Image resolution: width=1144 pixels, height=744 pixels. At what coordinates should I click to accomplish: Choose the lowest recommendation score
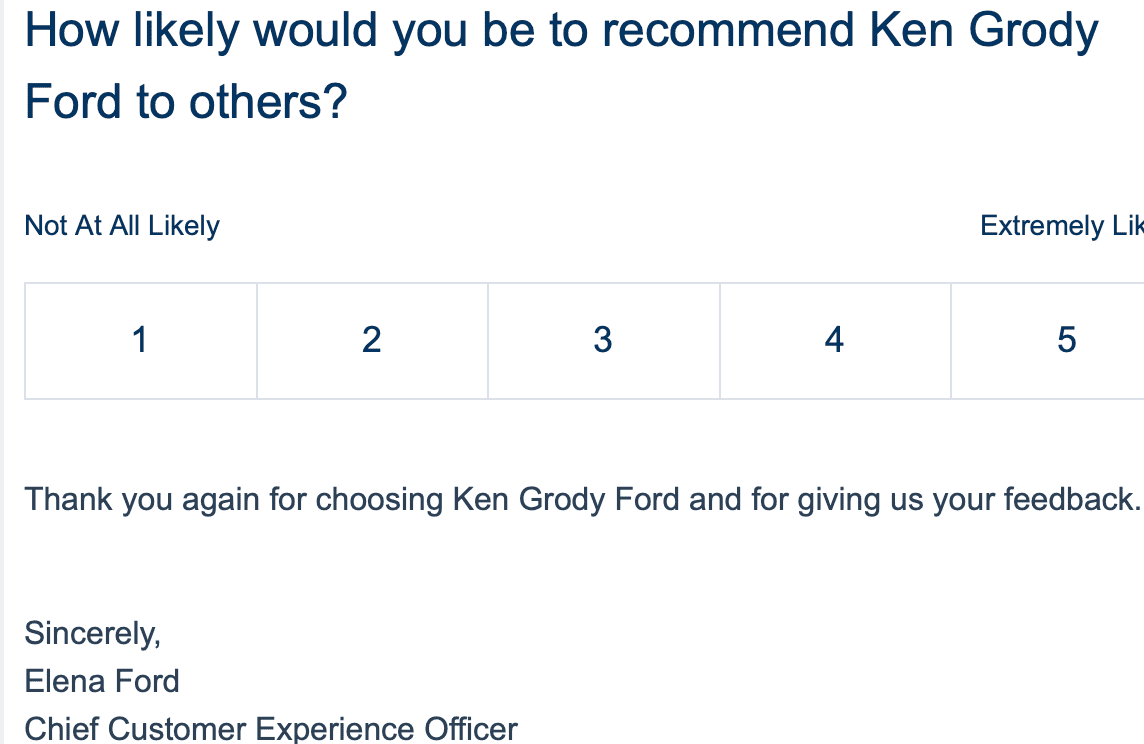coord(140,340)
